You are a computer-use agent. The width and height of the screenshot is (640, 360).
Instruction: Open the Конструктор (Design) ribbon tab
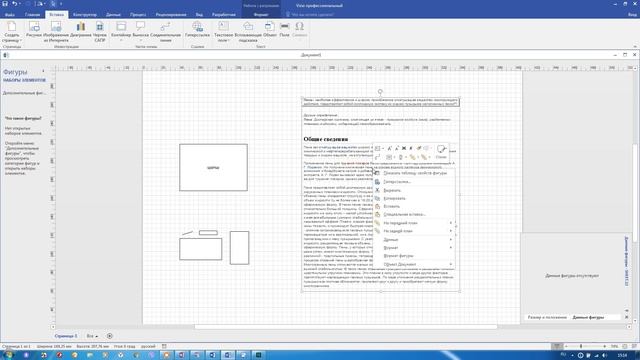[x=85, y=14]
